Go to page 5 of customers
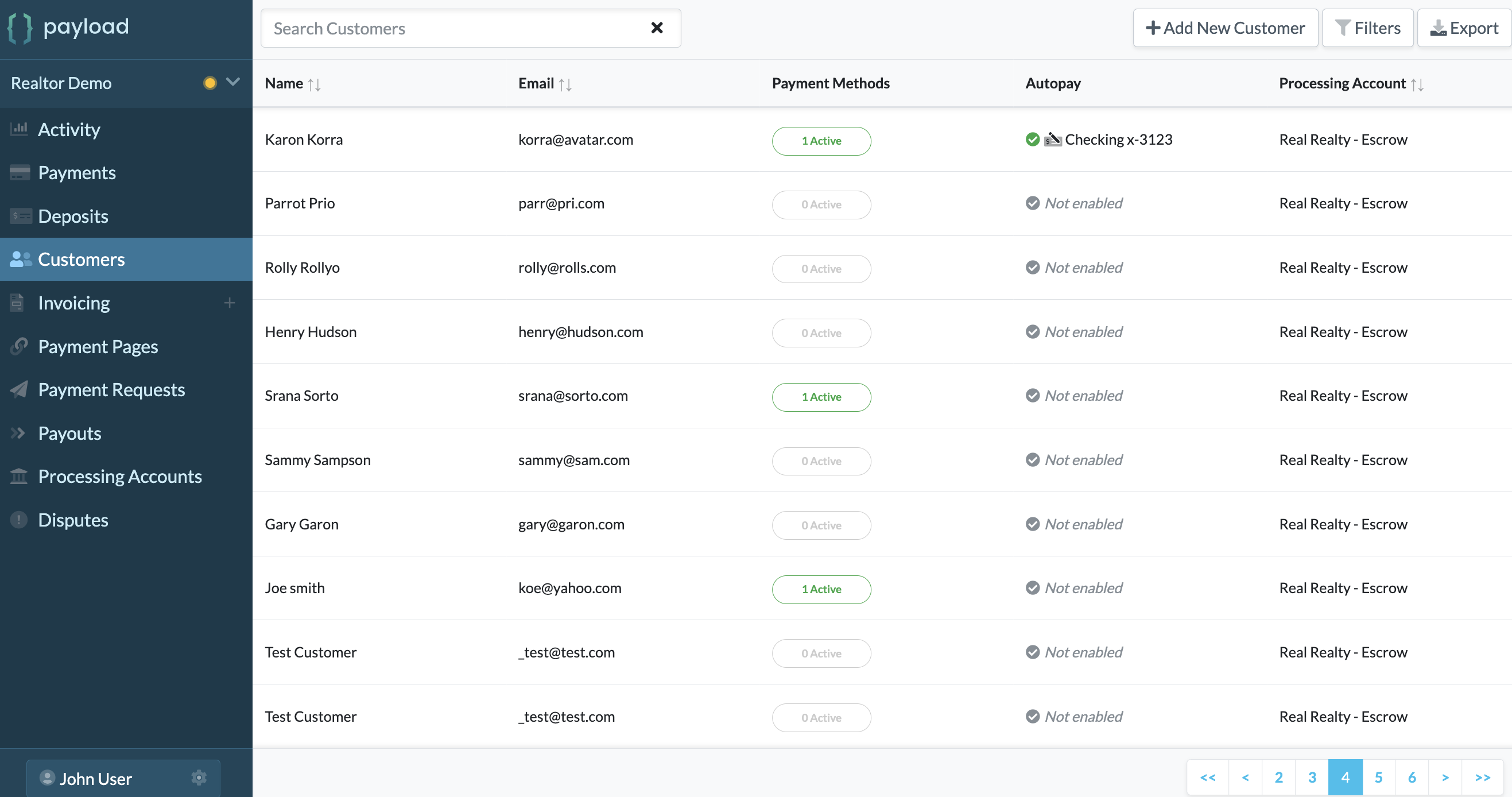1512x797 pixels. (1378, 777)
